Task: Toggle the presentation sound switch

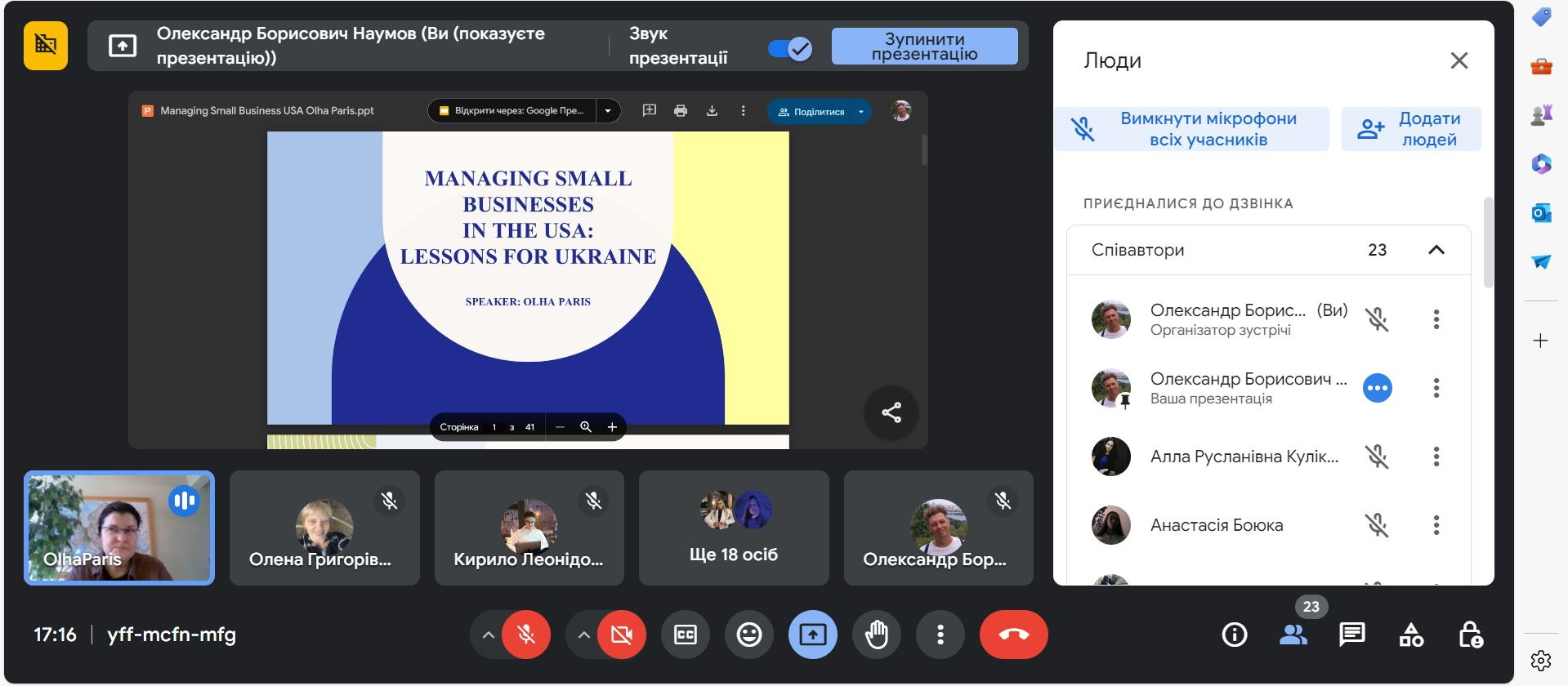Action: click(x=789, y=49)
